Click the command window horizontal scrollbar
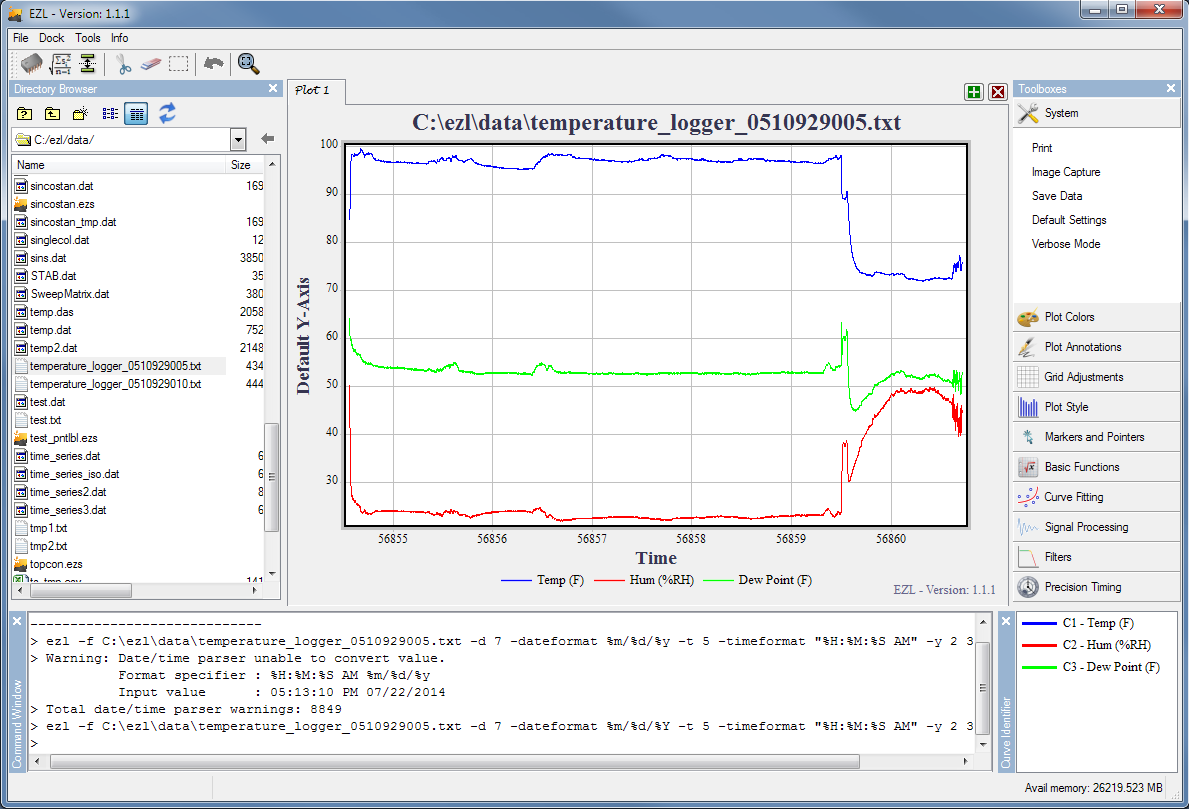1189x809 pixels. click(x=455, y=761)
